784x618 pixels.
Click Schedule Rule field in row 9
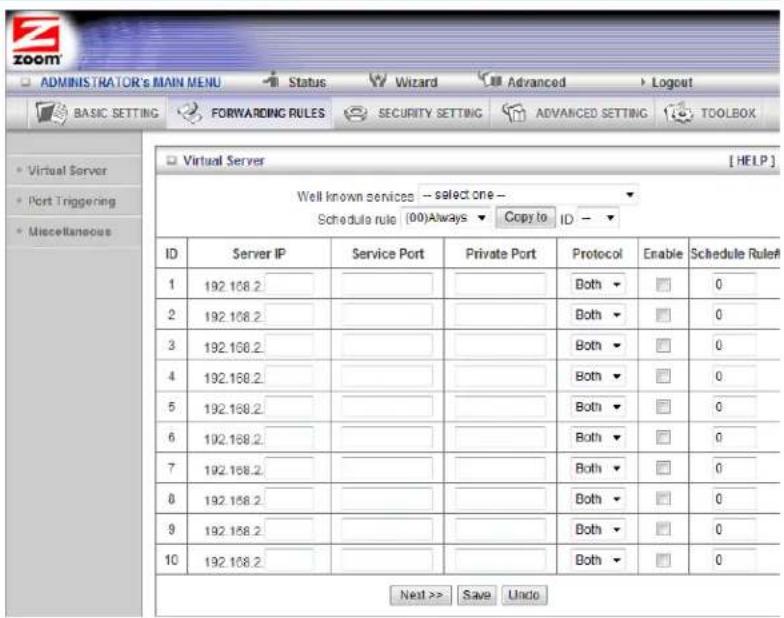click(734, 530)
